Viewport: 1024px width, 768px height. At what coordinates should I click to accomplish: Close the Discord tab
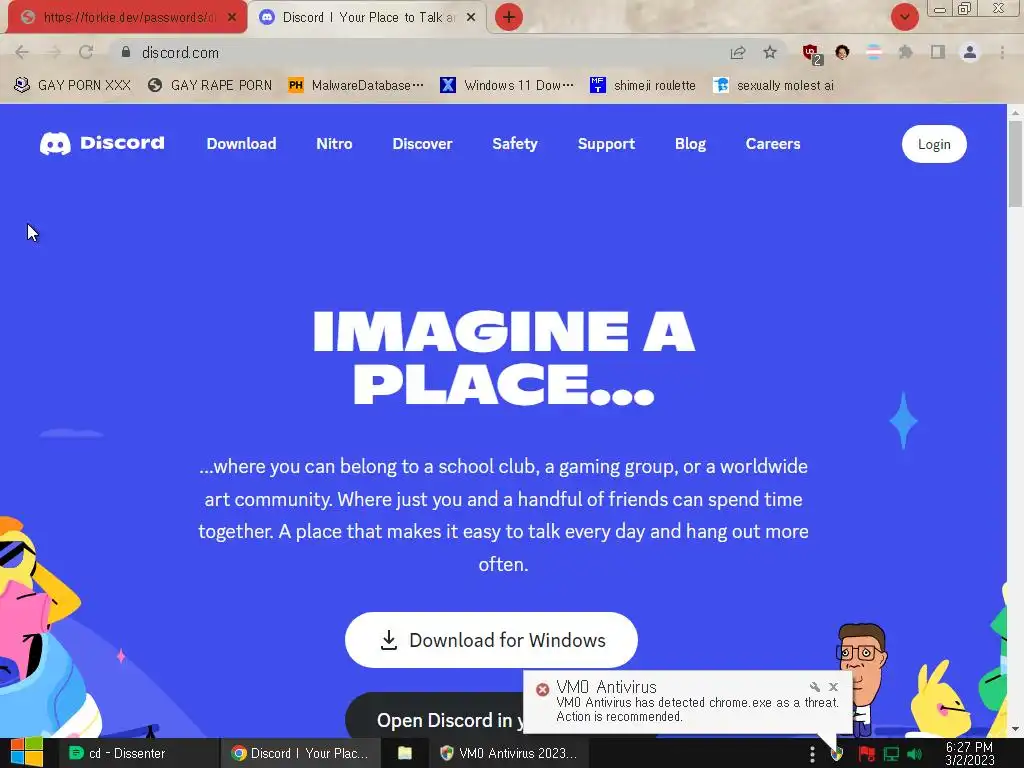click(x=471, y=18)
